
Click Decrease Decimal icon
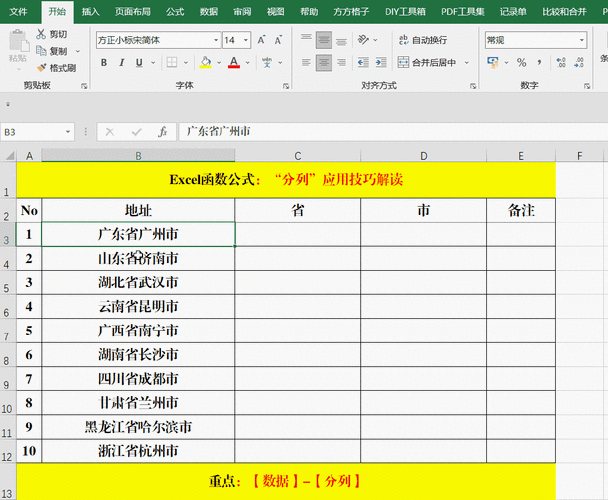pos(579,62)
